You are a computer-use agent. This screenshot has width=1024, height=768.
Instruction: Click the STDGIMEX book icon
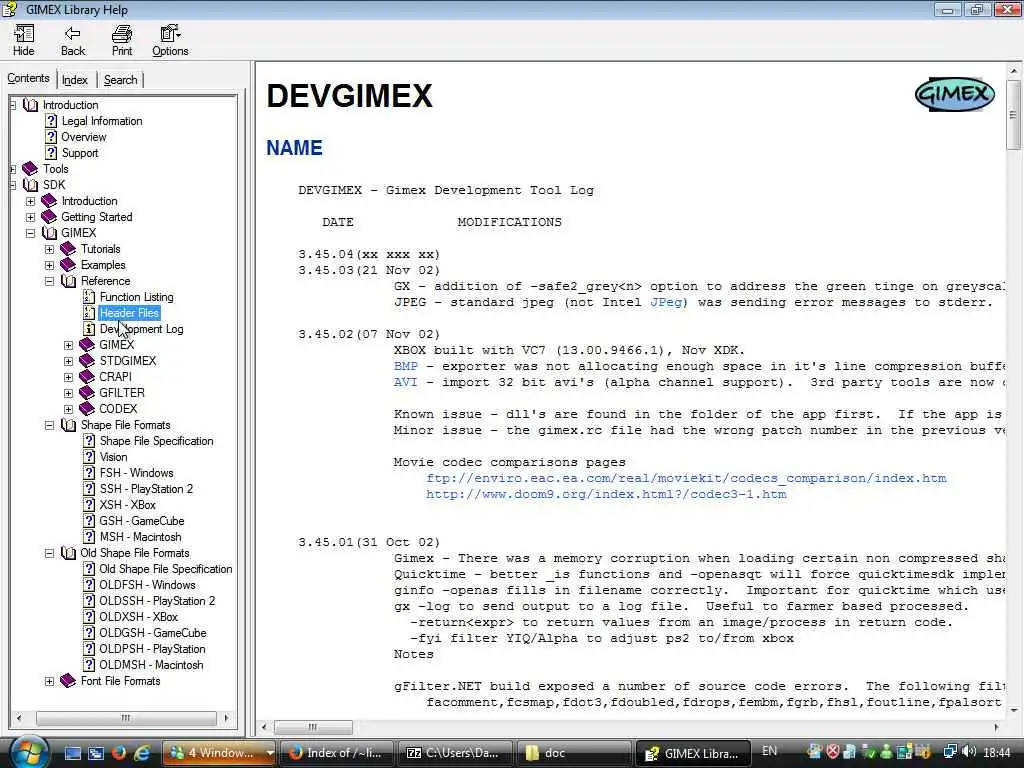click(x=87, y=361)
